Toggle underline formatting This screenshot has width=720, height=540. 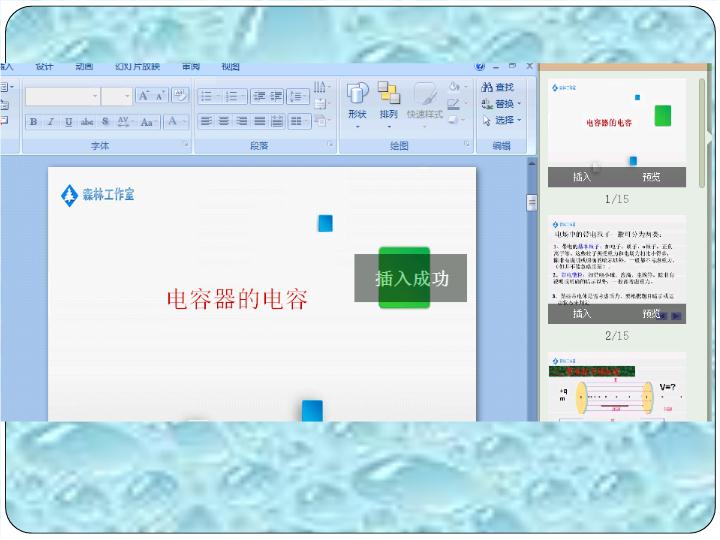68,122
